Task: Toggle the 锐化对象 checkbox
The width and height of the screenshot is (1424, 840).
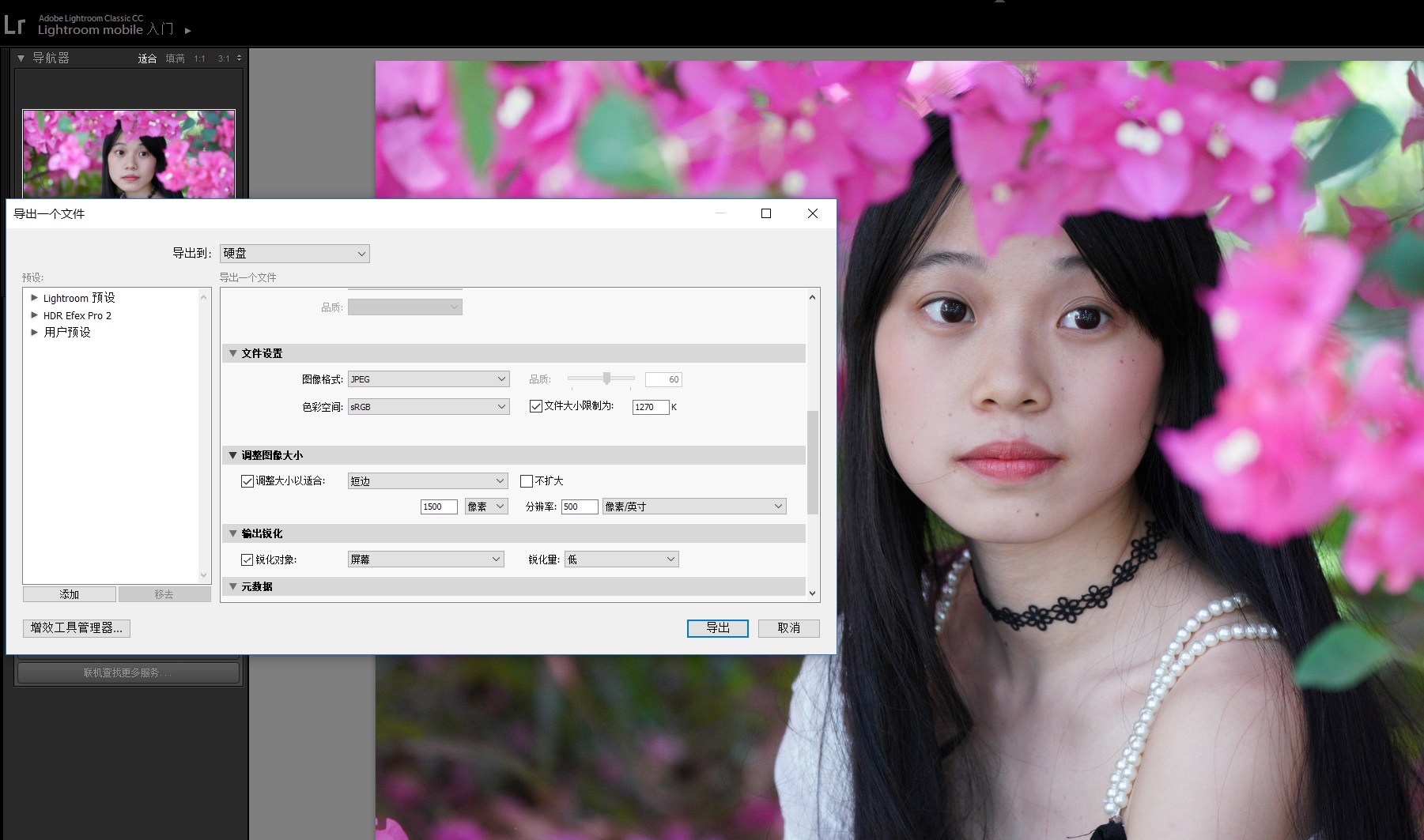Action: point(247,559)
